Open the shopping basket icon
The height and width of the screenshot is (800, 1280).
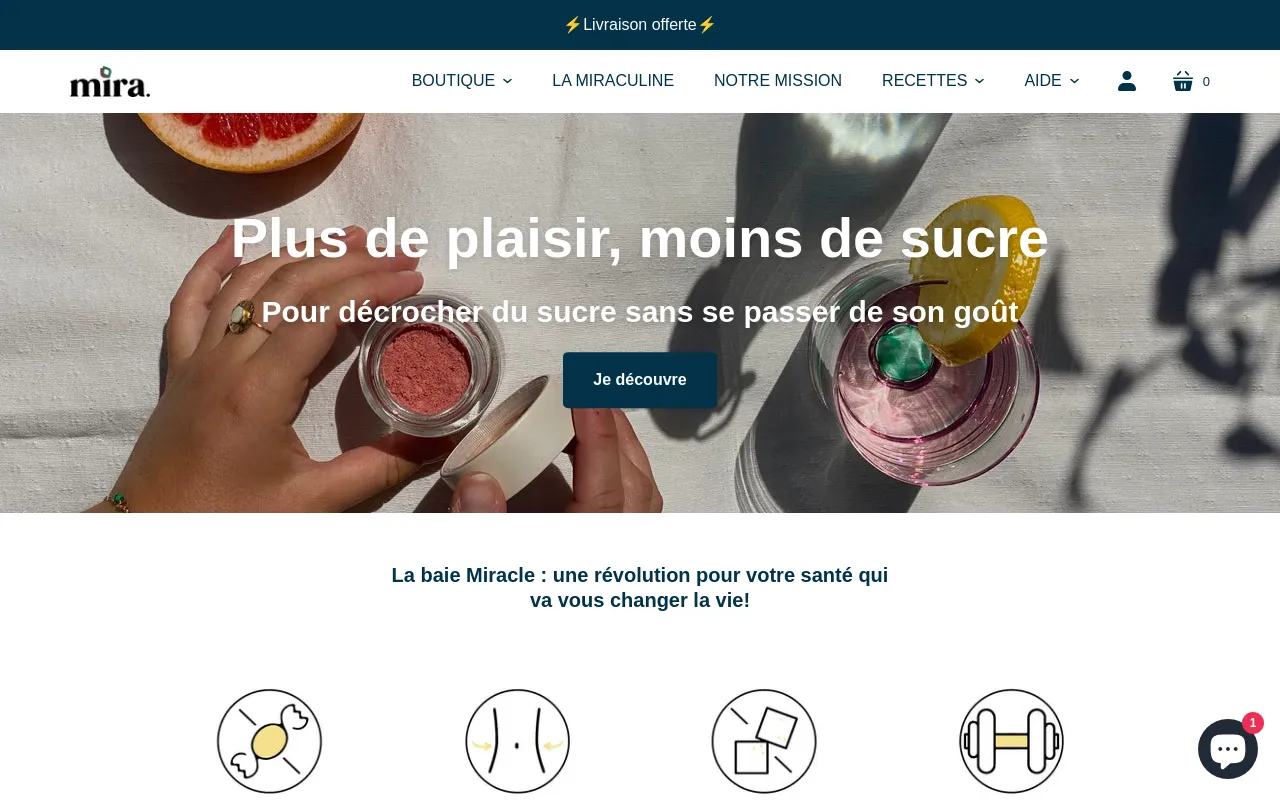pos(1183,81)
